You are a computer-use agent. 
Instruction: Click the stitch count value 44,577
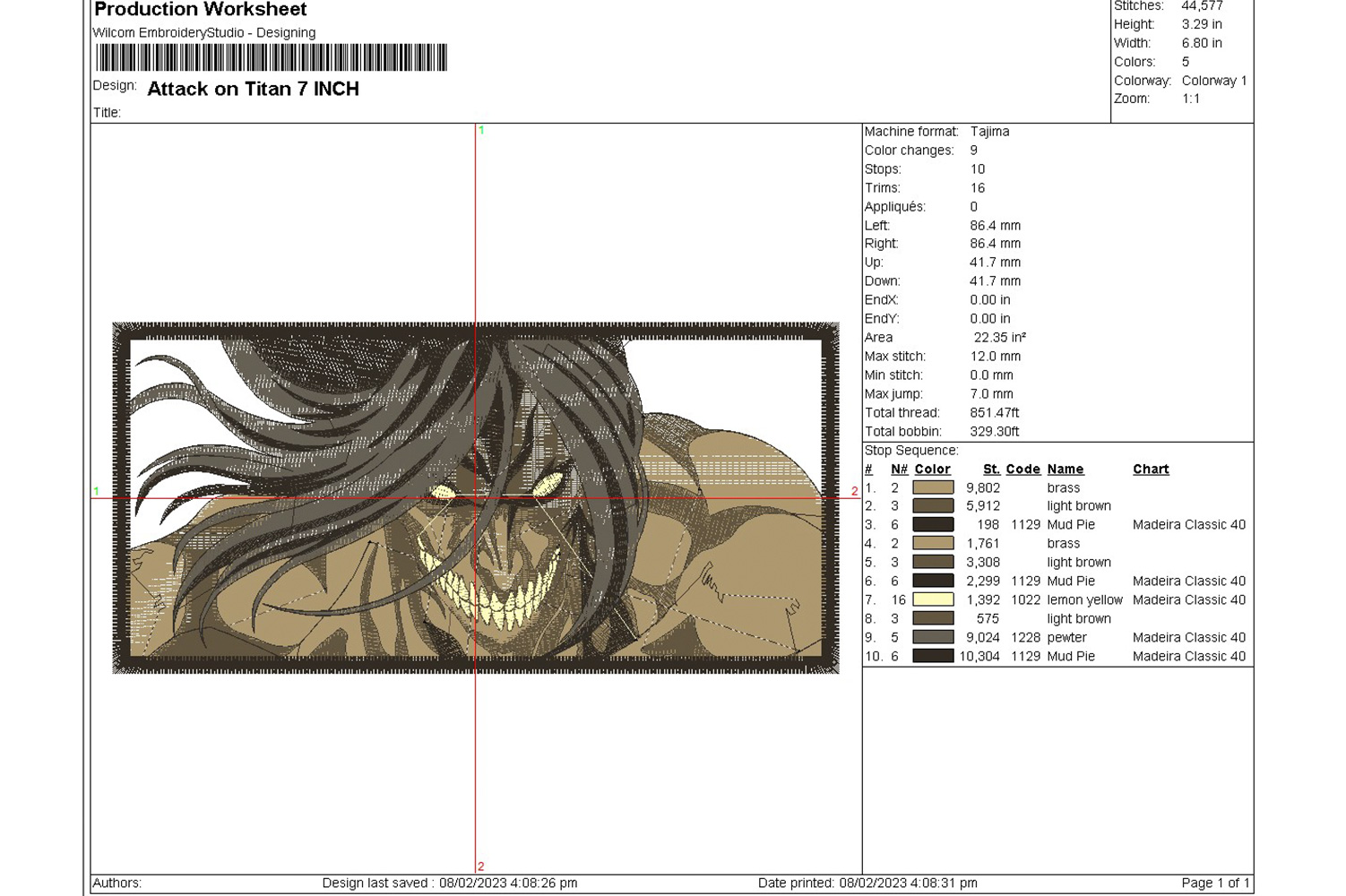pyautogui.click(x=1202, y=6)
